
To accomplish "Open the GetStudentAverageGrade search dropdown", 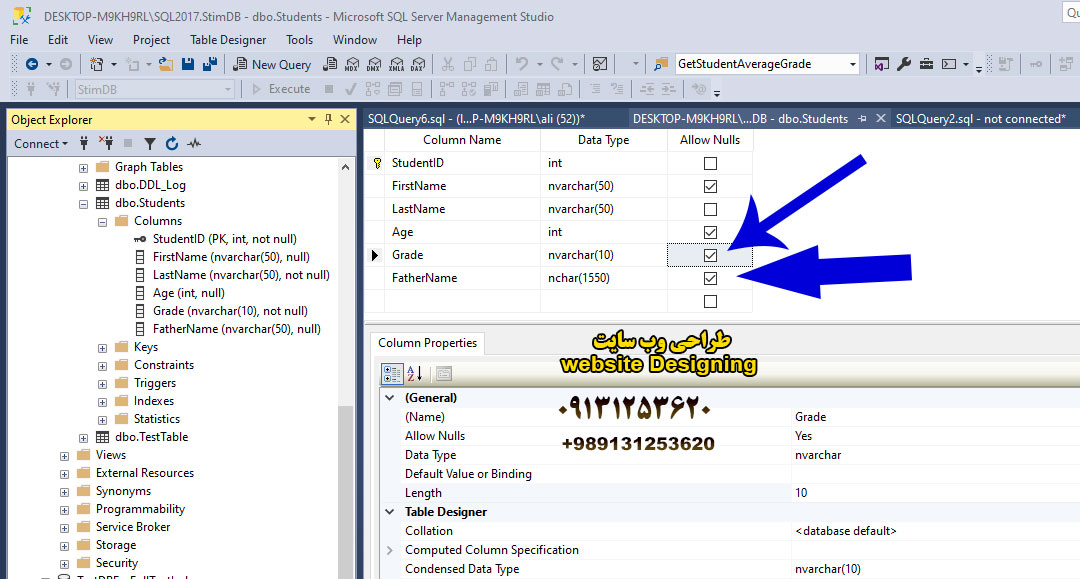I will click(853, 64).
